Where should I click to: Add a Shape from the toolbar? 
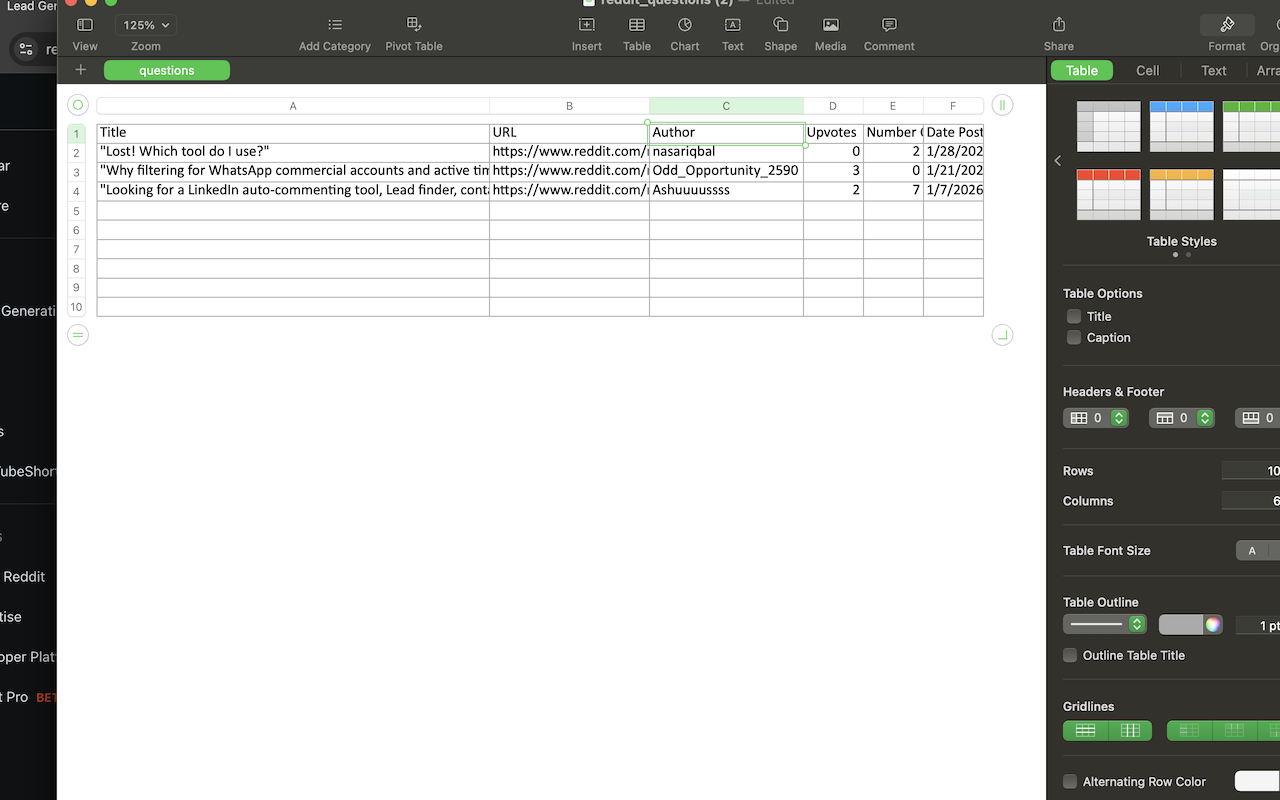780,25
